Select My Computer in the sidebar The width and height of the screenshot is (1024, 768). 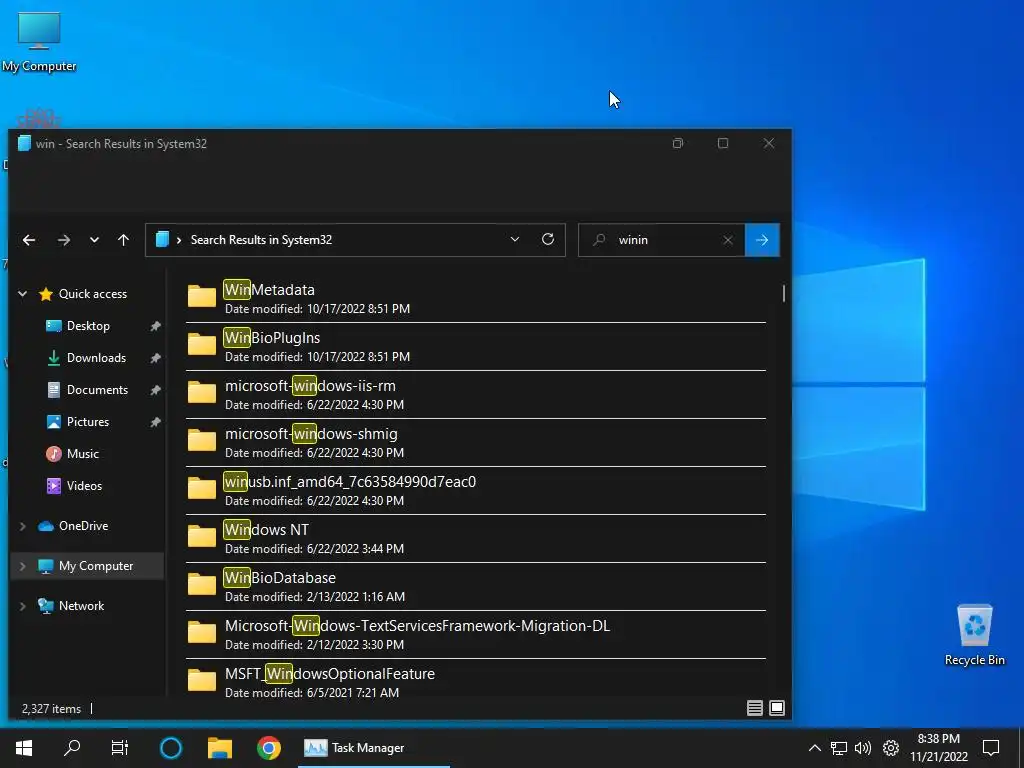[x=95, y=566]
